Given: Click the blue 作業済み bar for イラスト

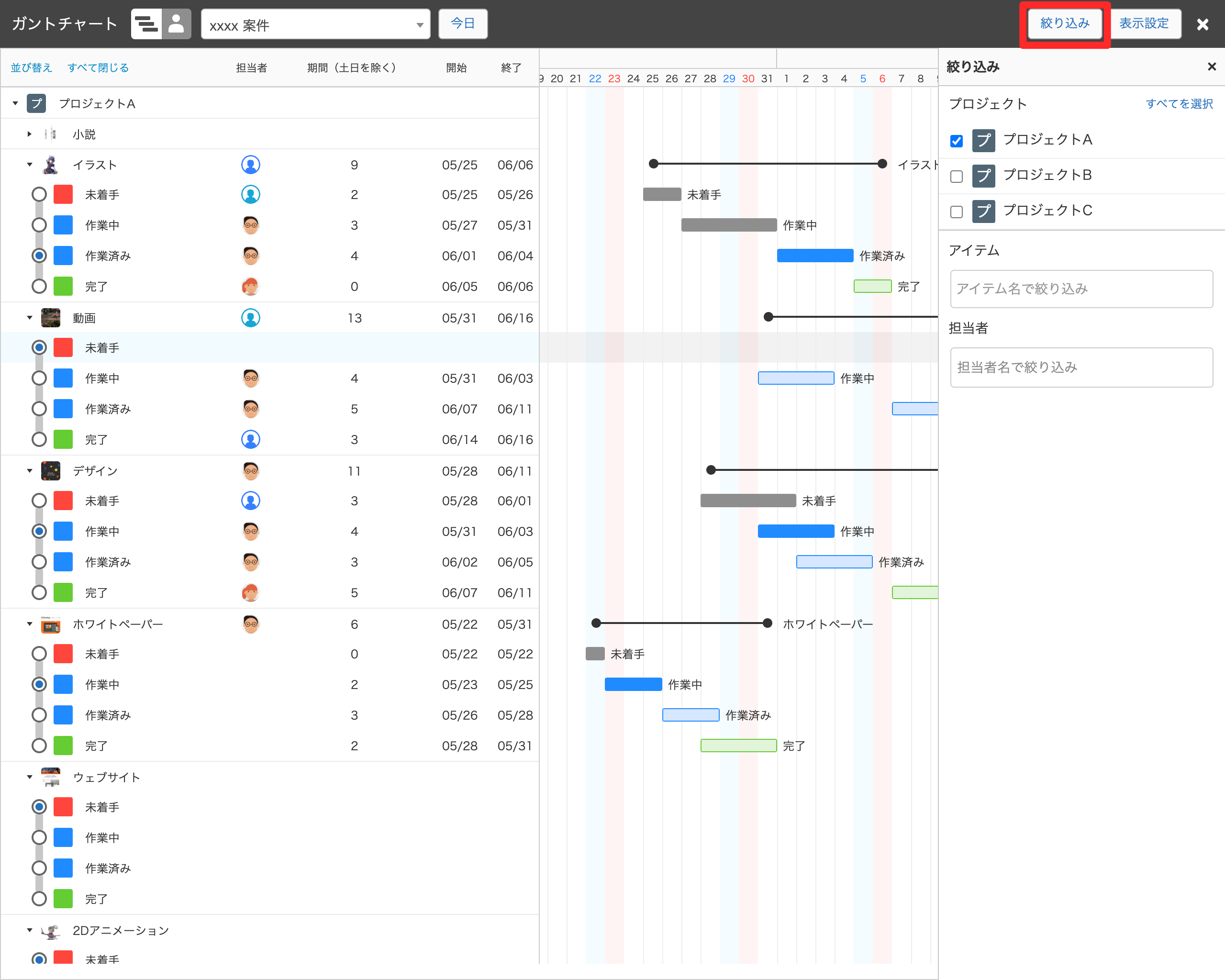Looking at the screenshot, I should (815, 256).
